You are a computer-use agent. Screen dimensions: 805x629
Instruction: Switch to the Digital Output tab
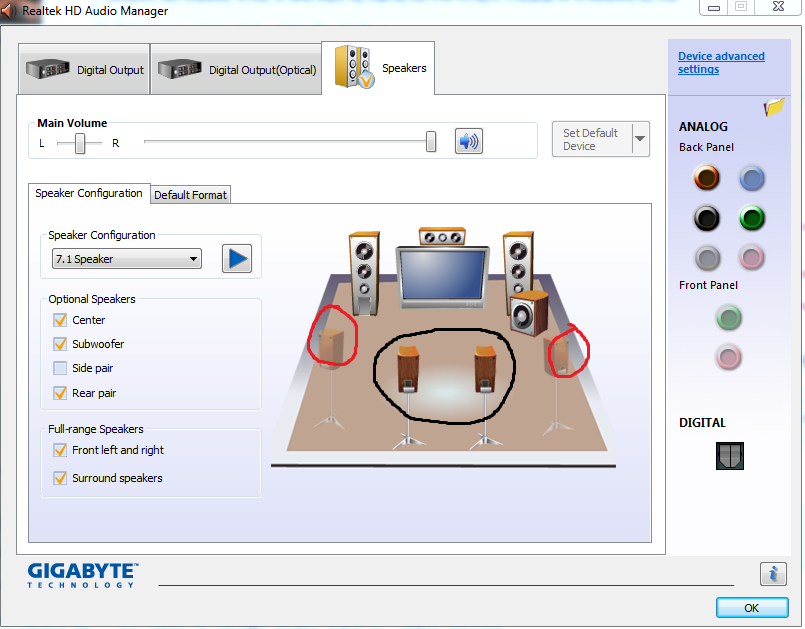tap(84, 69)
